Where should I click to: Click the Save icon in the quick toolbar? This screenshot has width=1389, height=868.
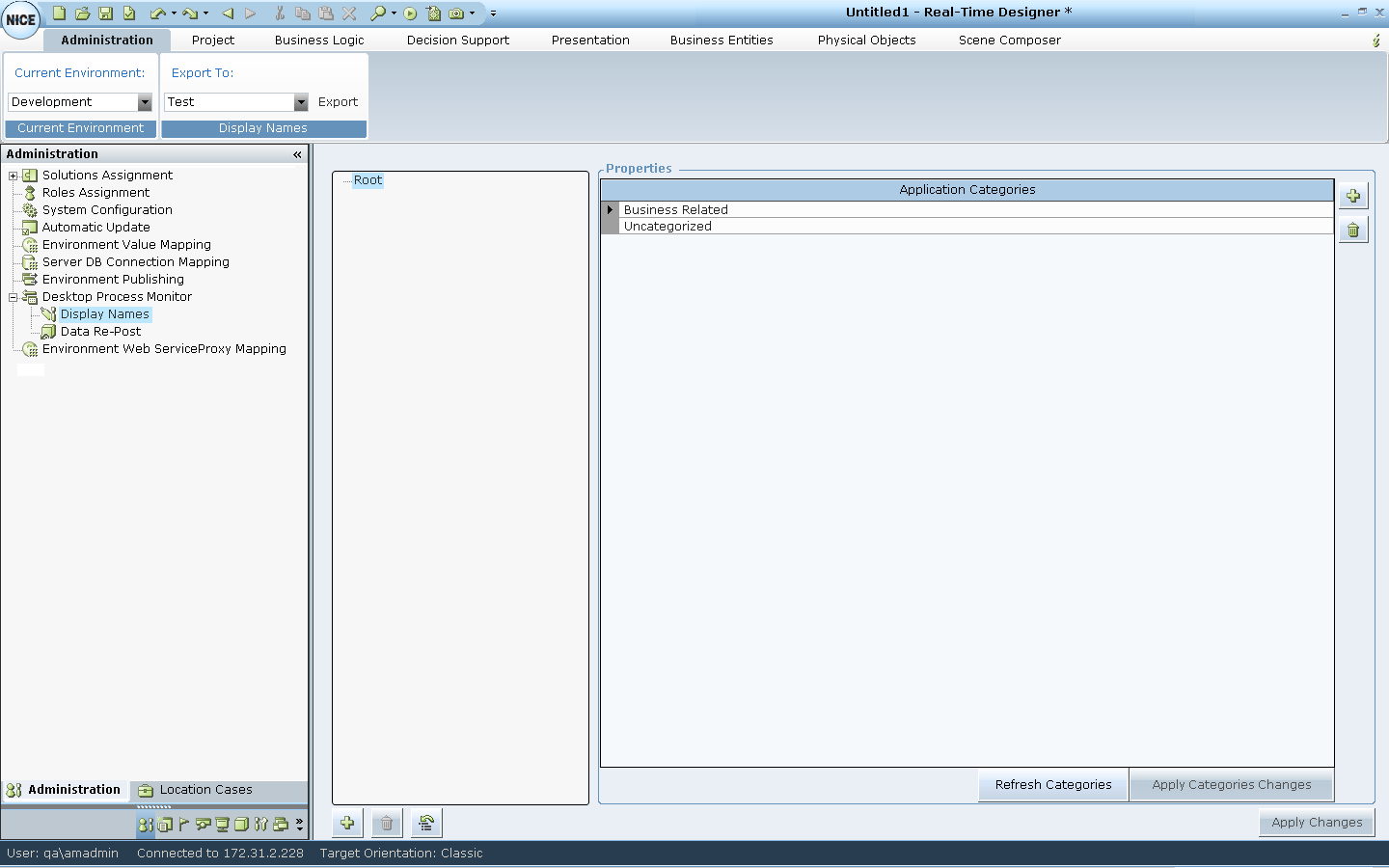[106, 14]
